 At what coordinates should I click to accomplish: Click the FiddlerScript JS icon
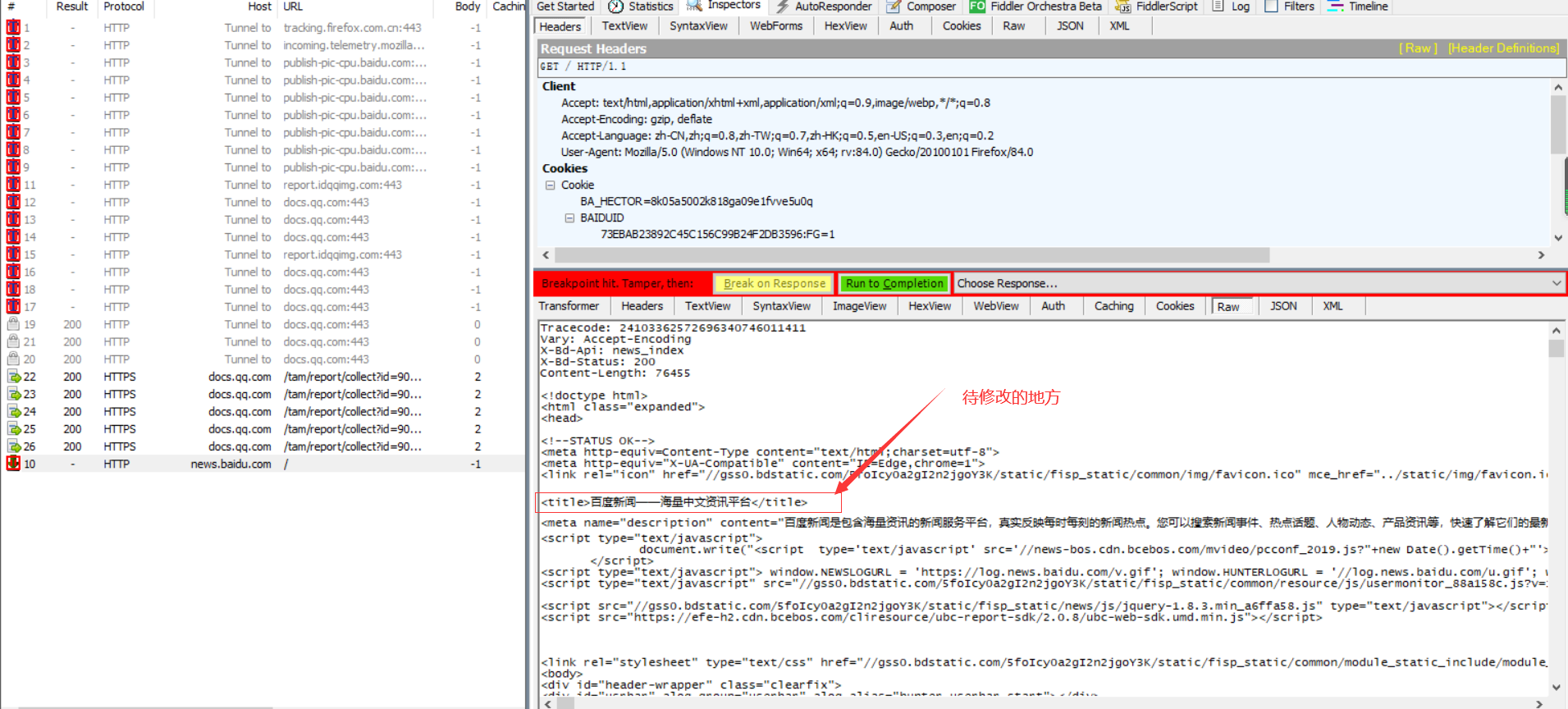coord(1122,7)
